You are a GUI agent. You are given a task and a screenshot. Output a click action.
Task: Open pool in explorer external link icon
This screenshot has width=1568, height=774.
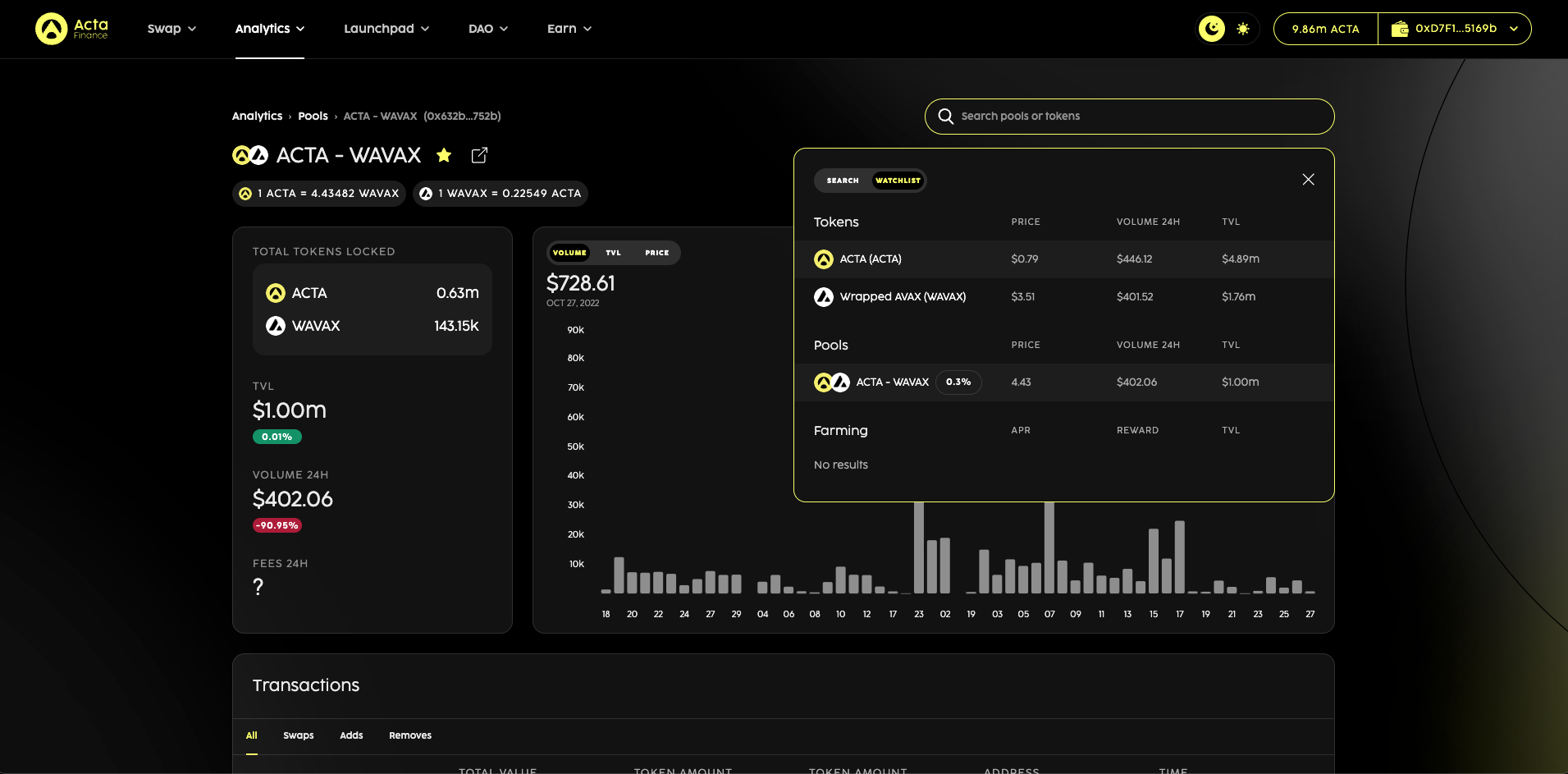480,155
